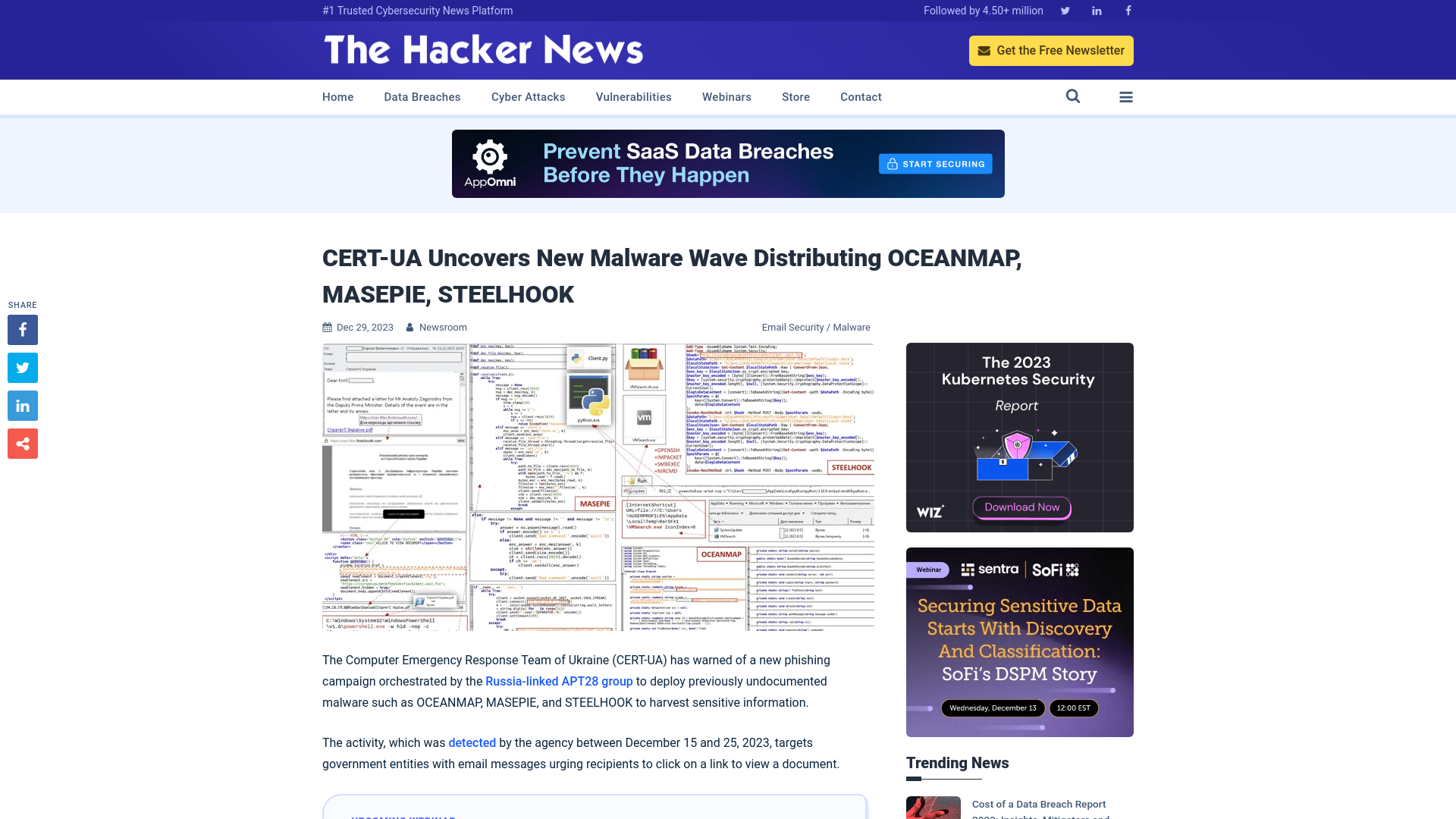This screenshot has width=1456, height=819.
Task: Click the Cost of a Data Breach trending news item
Action: tap(1039, 804)
